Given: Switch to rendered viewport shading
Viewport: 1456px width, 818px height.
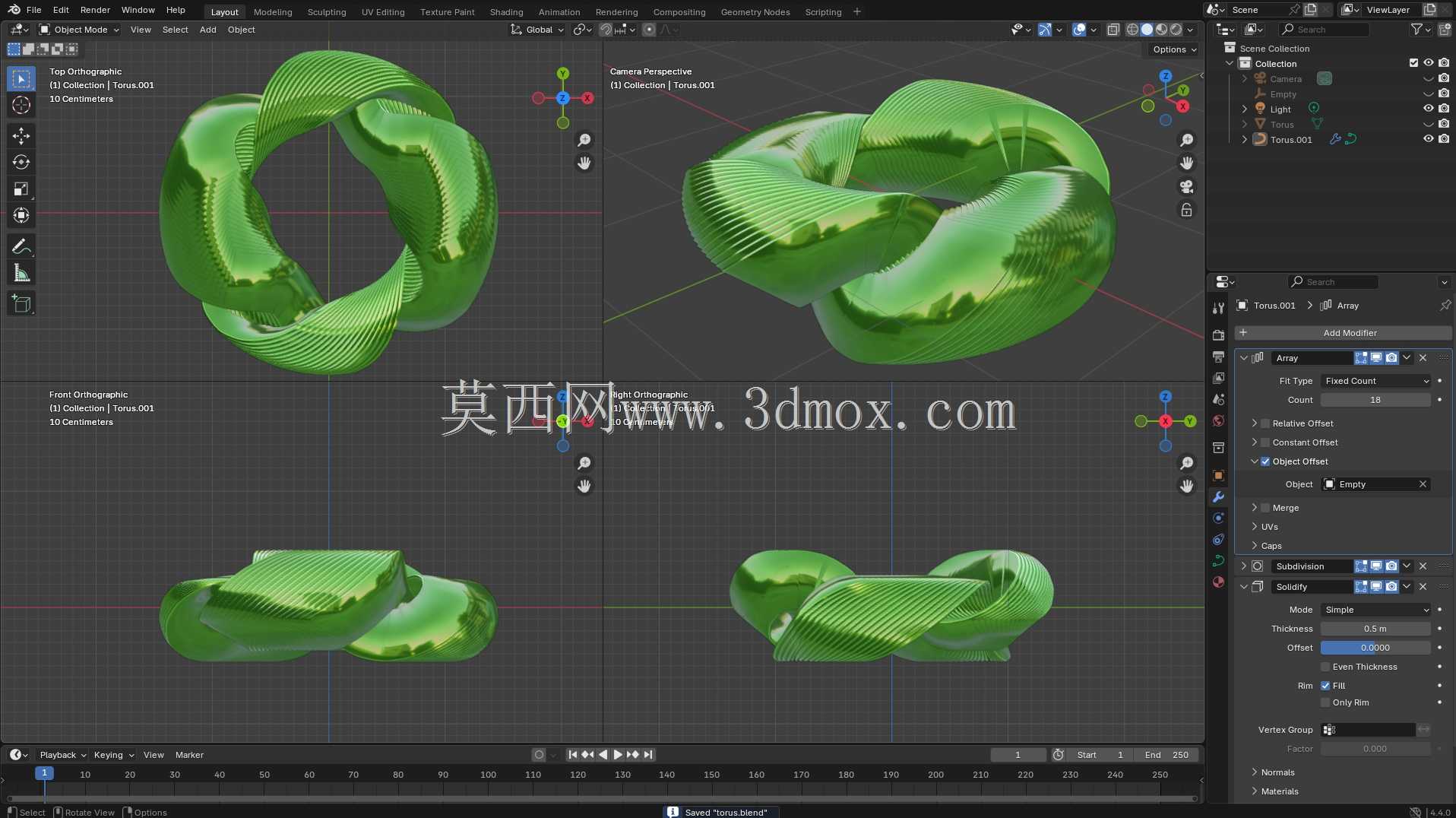Looking at the screenshot, I should click(x=1176, y=30).
